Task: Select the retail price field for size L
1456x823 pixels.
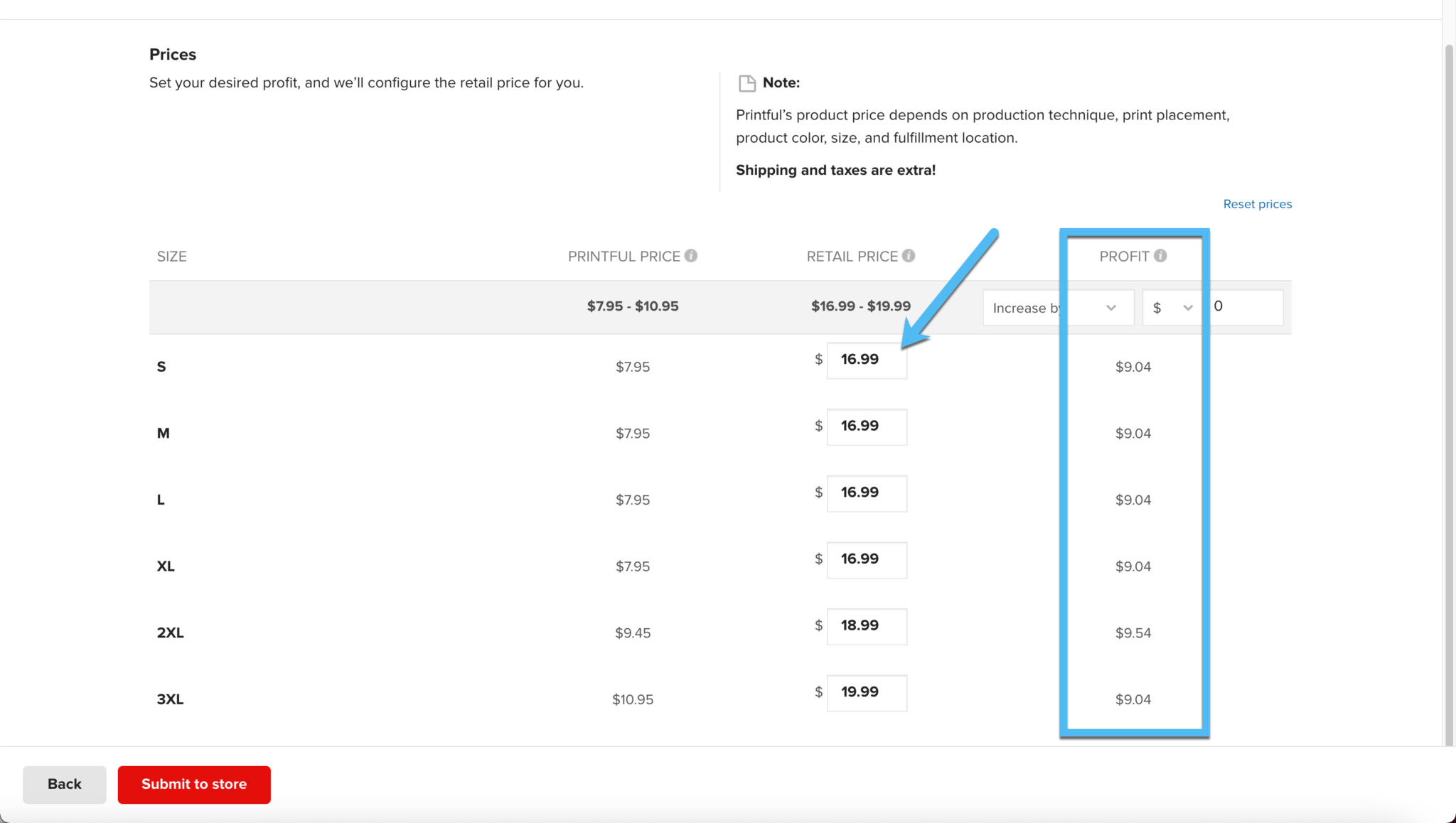Action: click(866, 493)
